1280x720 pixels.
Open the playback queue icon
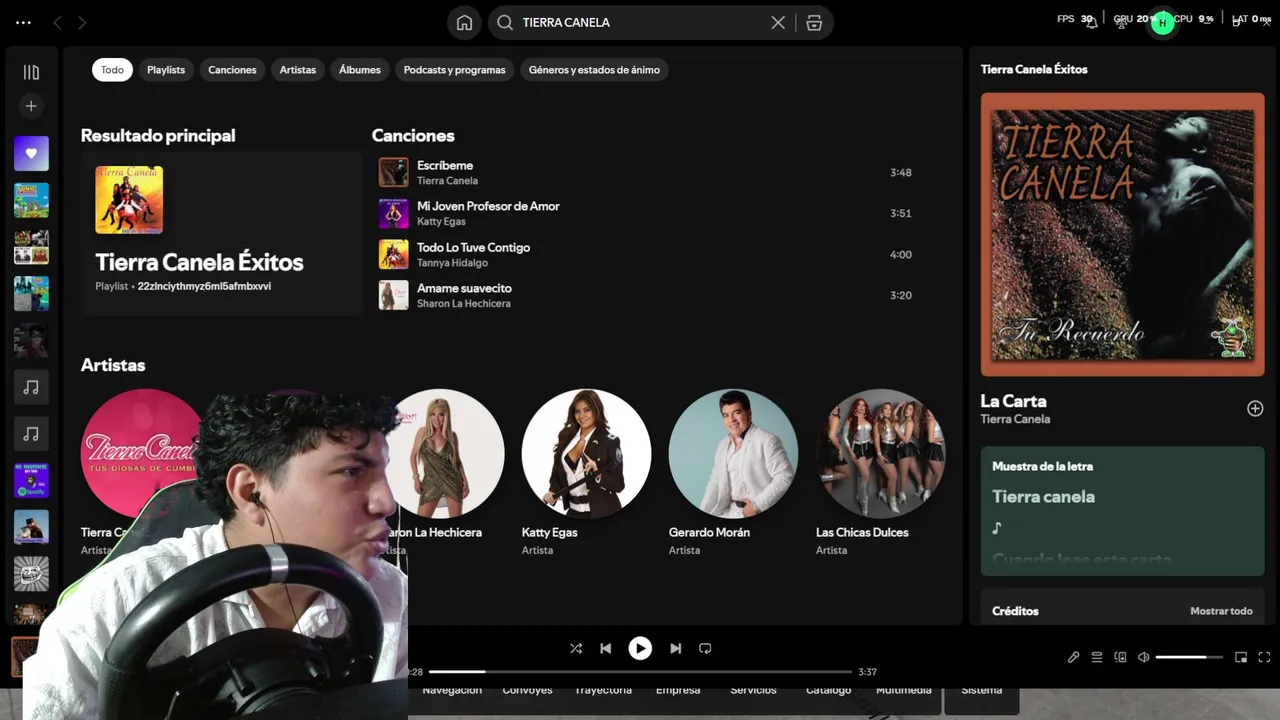pyautogui.click(x=1097, y=657)
